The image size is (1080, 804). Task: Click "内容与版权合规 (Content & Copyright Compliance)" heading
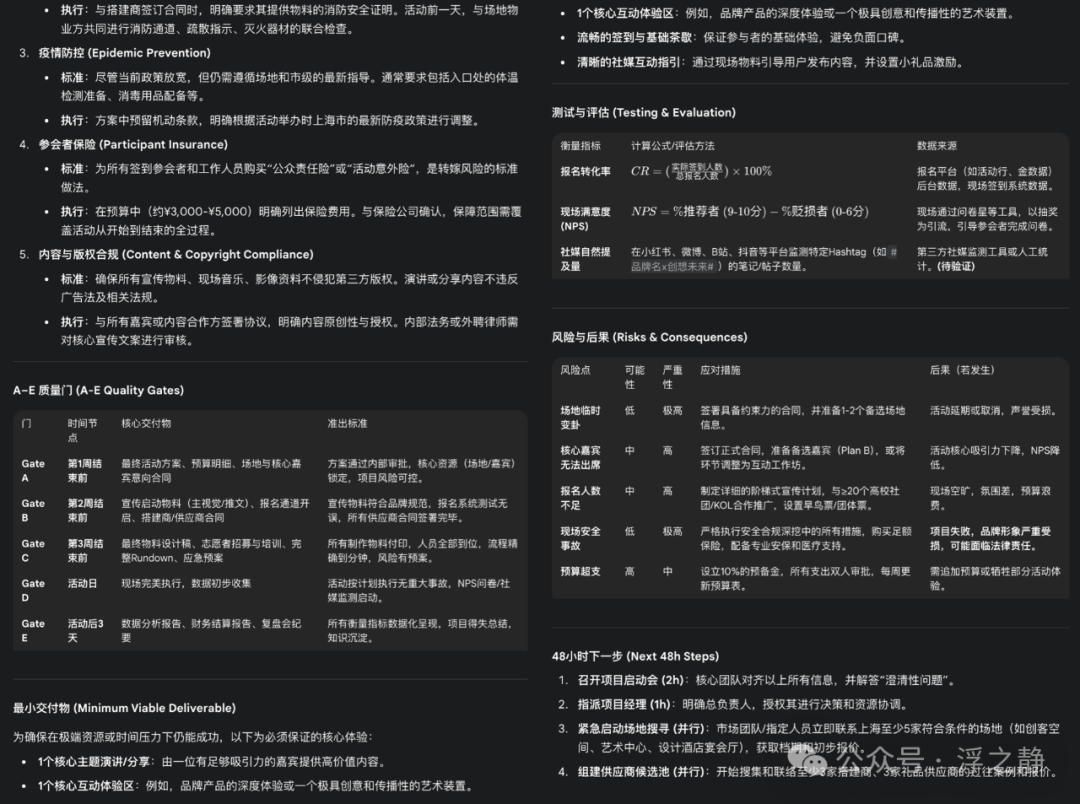point(176,255)
